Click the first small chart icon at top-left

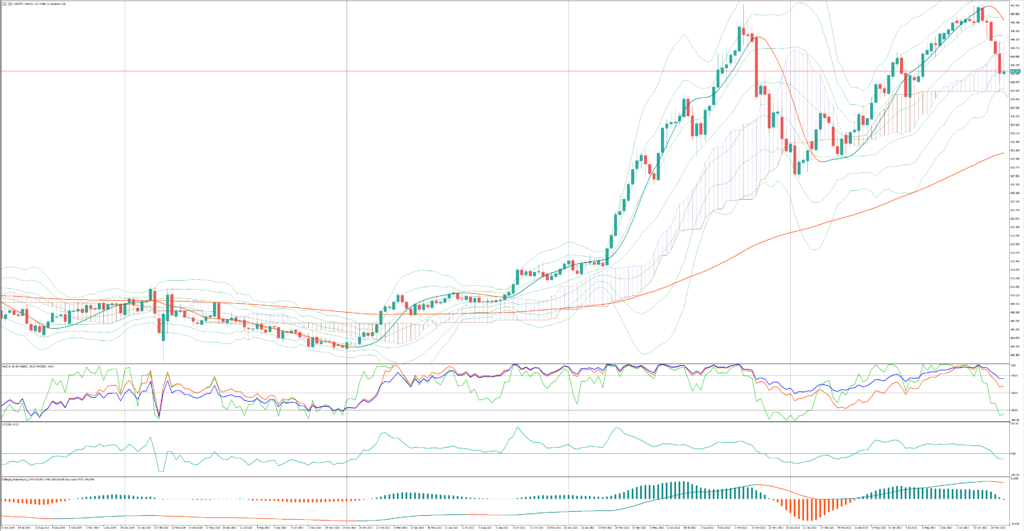[3, 4]
